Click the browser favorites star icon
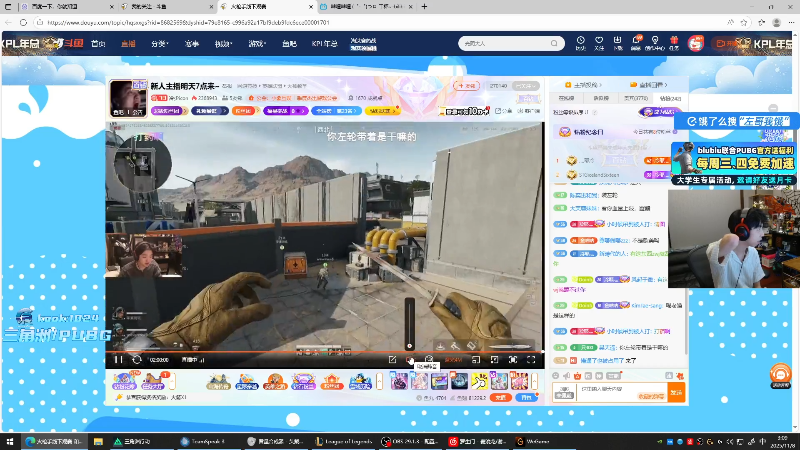This screenshot has height=450, width=800. click(744, 22)
